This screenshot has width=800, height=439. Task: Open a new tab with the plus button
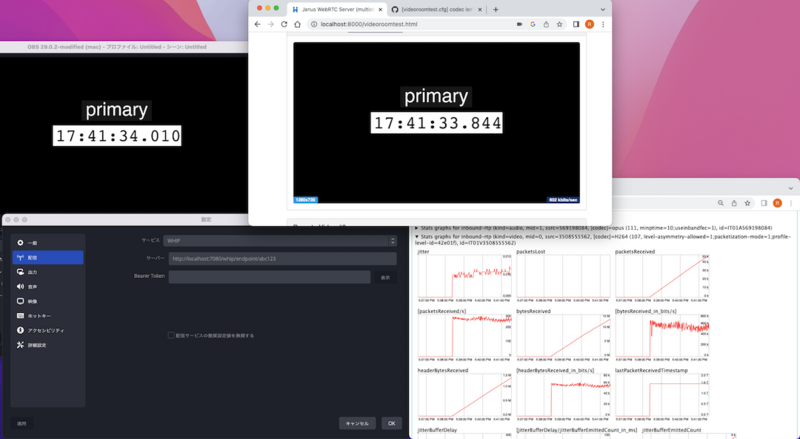point(495,9)
